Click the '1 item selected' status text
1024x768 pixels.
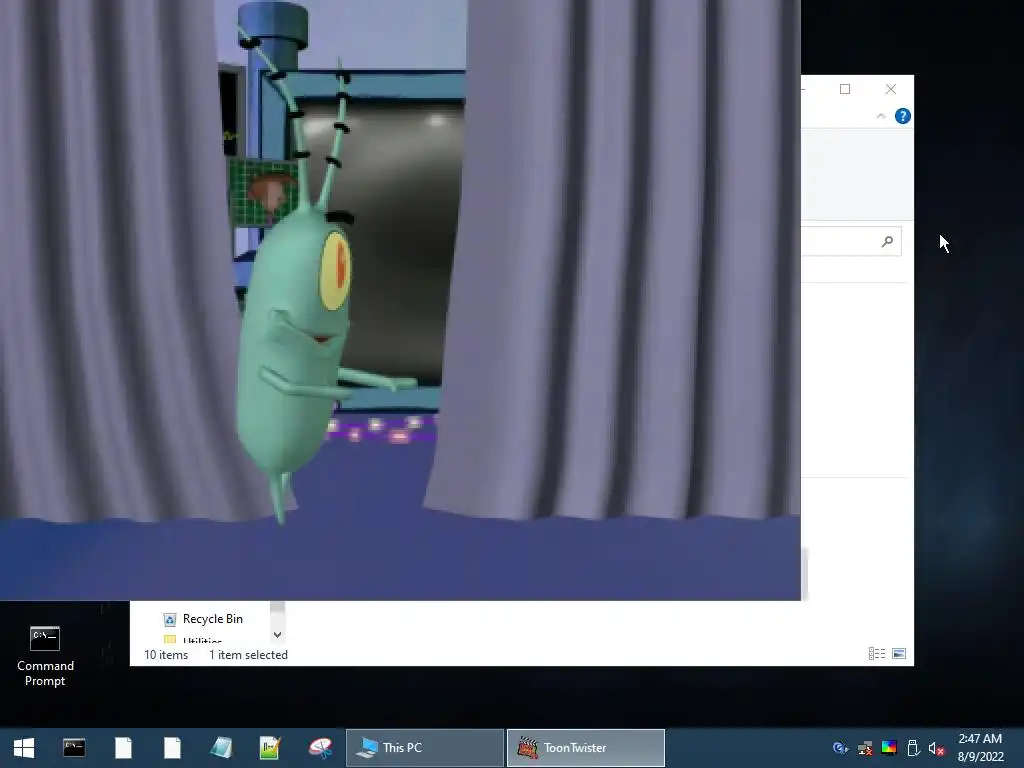tap(248, 655)
